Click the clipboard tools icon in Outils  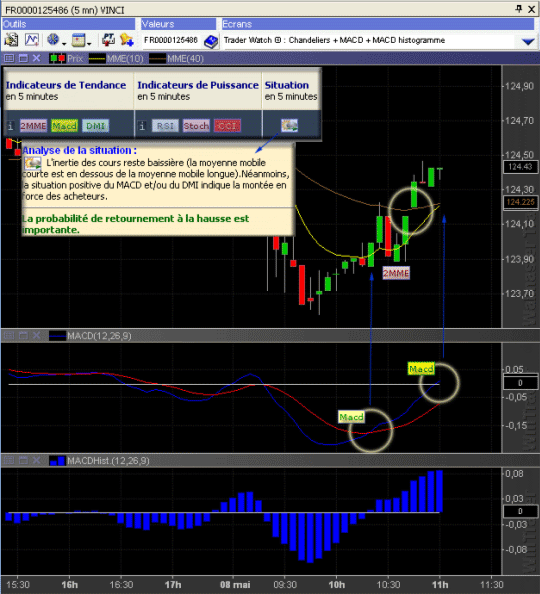tap(11, 40)
